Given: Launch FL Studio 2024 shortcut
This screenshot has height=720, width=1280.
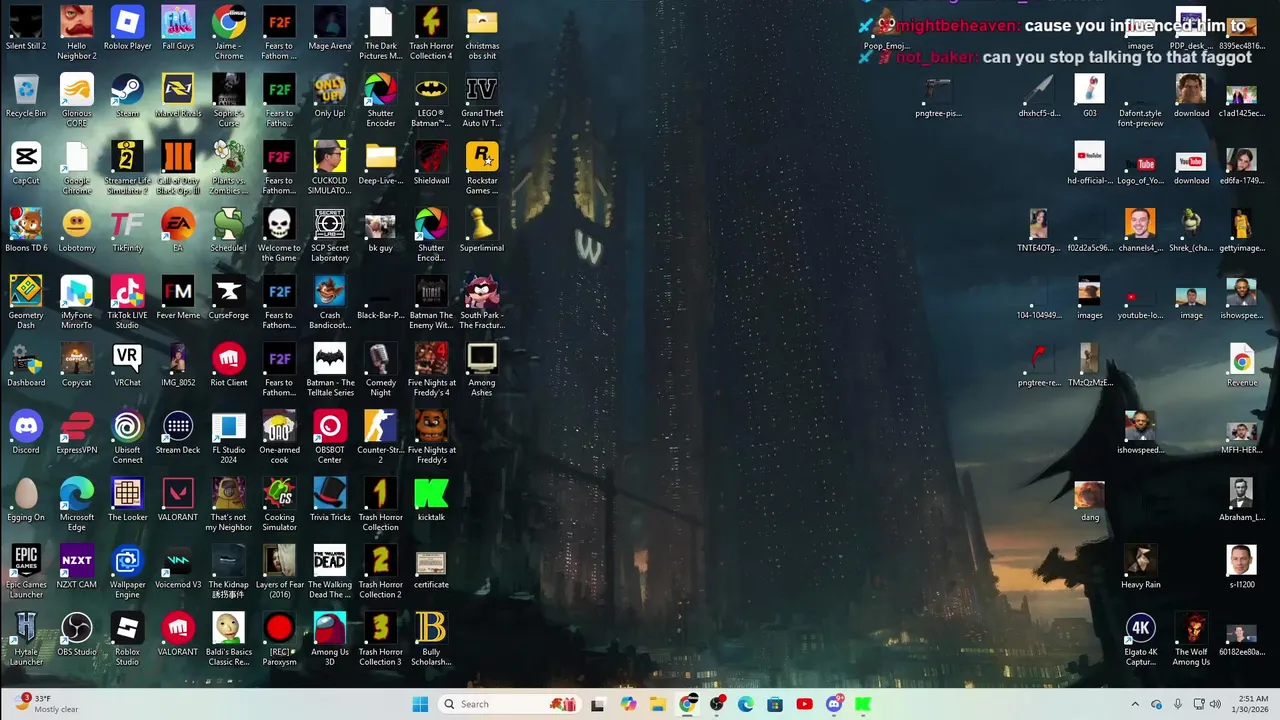Looking at the screenshot, I should click(x=228, y=438).
